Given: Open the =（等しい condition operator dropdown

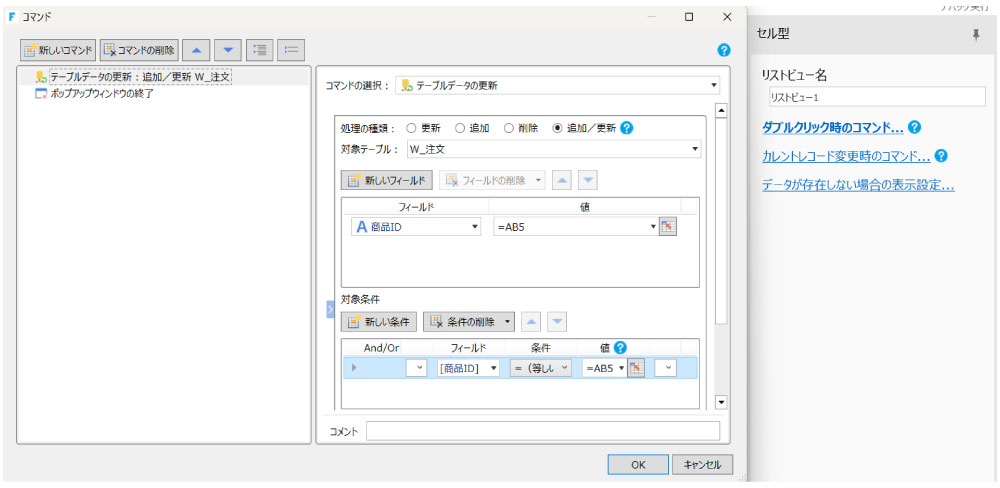Looking at the screenshot, I should [540, 368].
